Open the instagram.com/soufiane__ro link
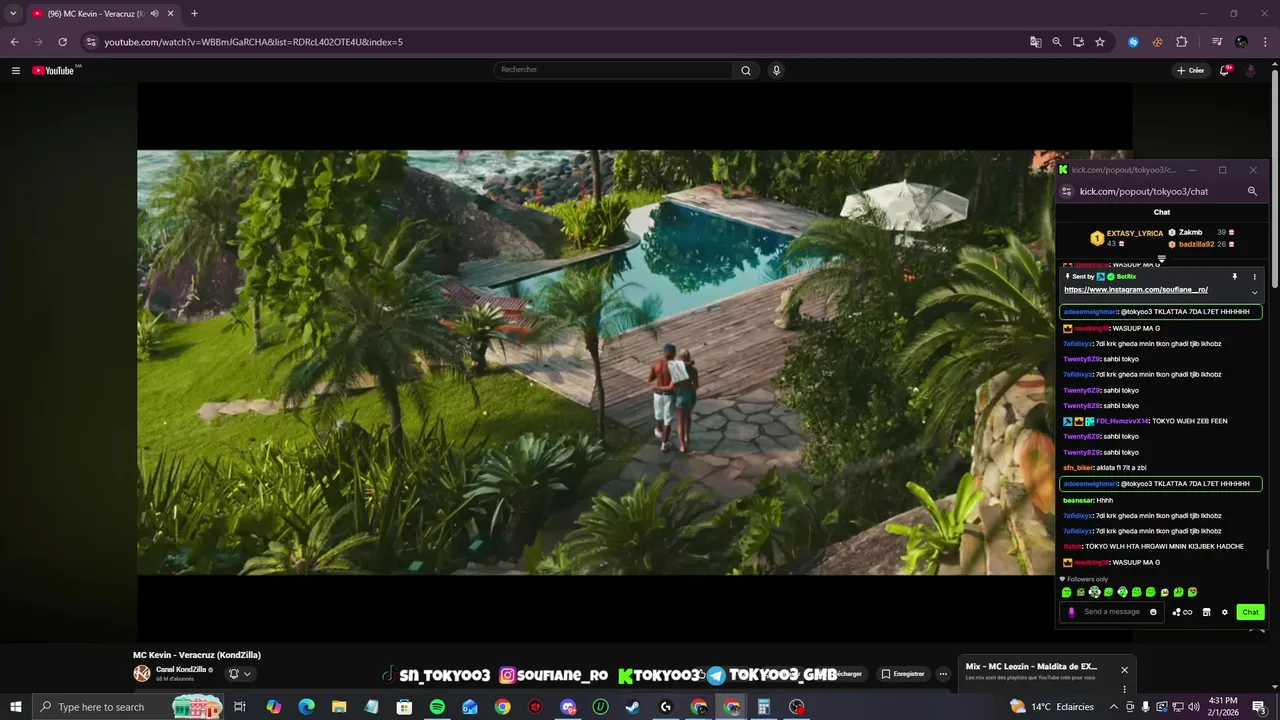 [x=1136, y=290]
